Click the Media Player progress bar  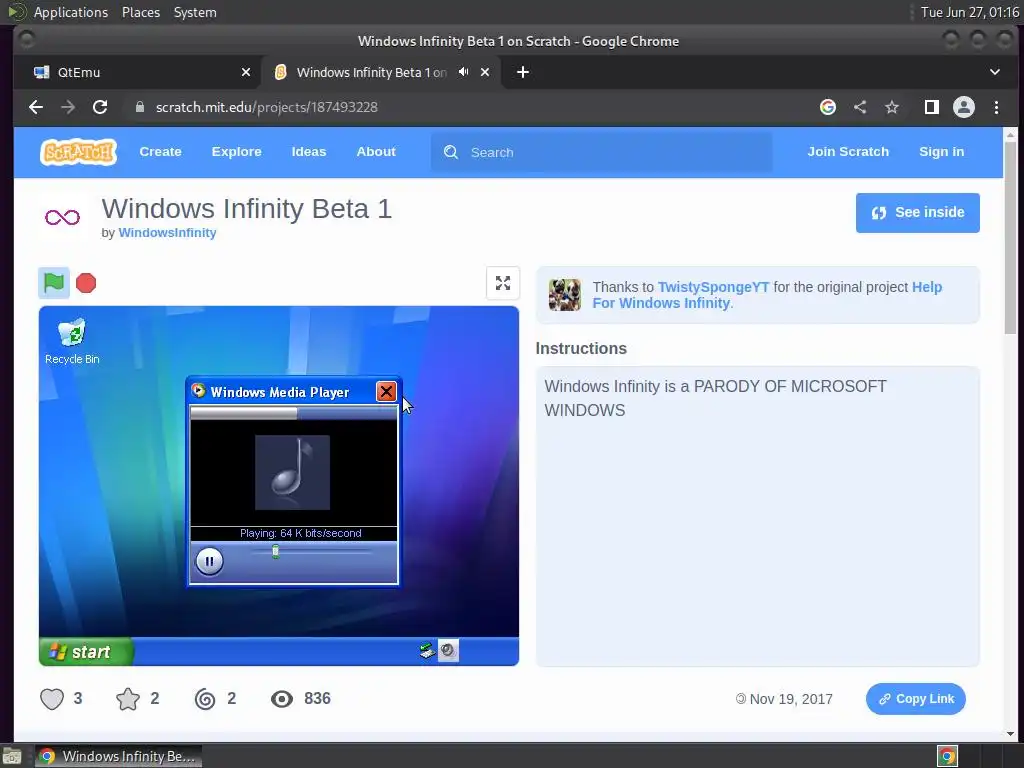pyautogui.click(x=293, y=413)
